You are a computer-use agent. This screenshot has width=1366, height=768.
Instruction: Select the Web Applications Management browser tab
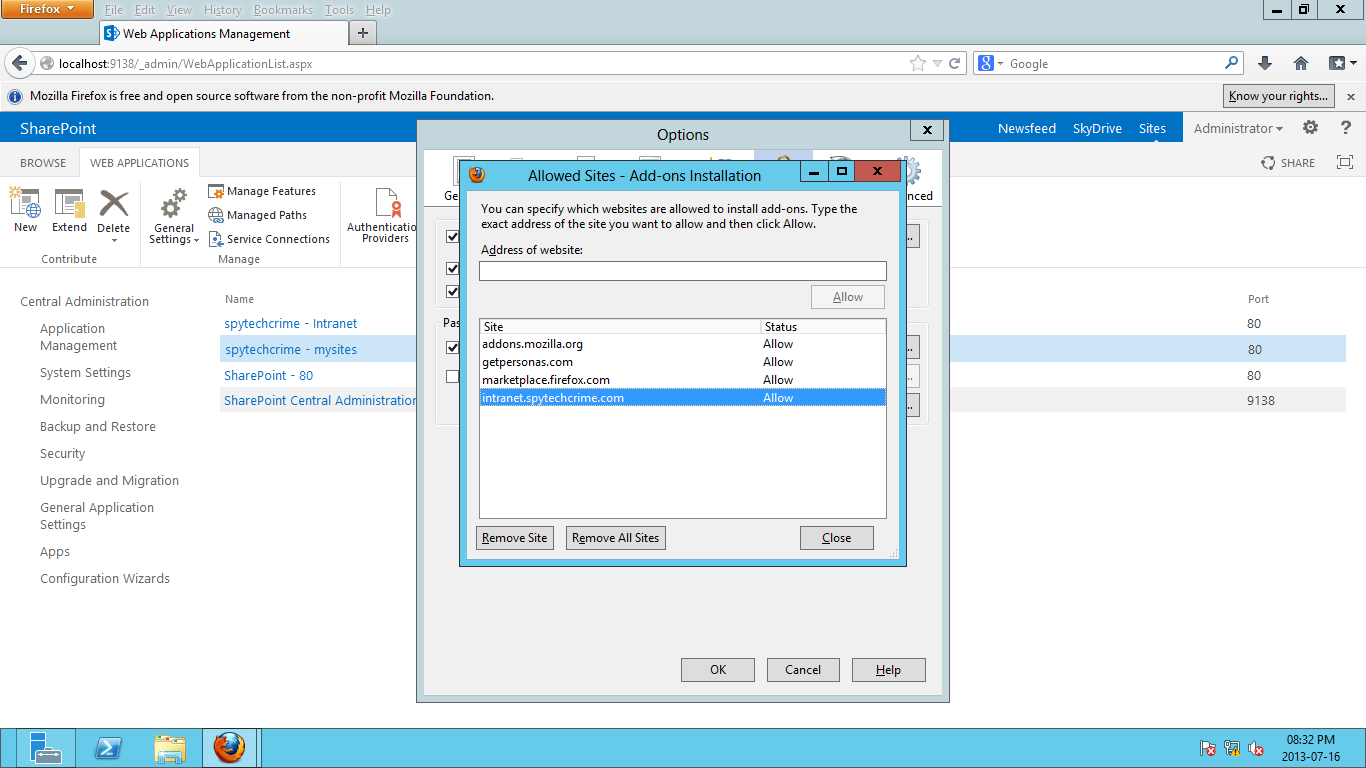[222, 33]
